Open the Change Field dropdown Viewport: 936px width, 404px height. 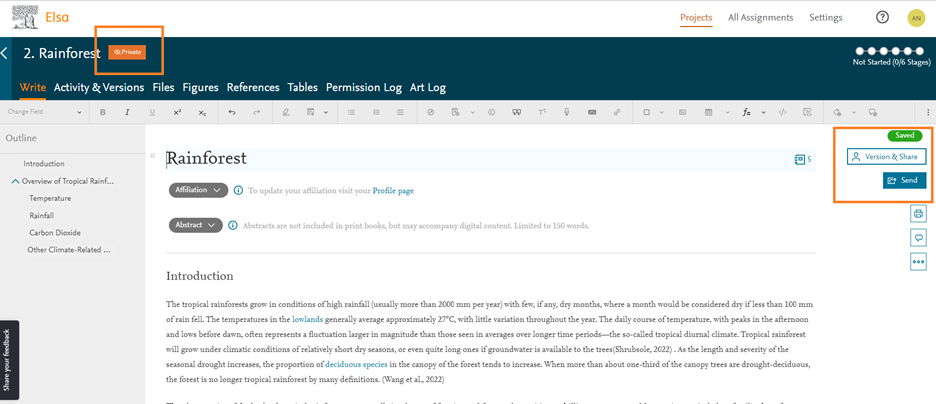45,112
